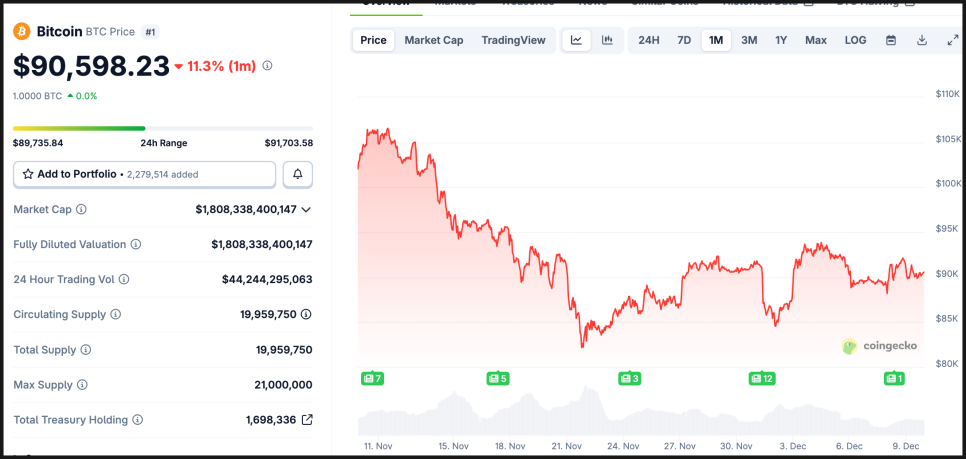Click the news marker labeled 12
The width and height of the screenshot is (966, 459).
[762, 378]
